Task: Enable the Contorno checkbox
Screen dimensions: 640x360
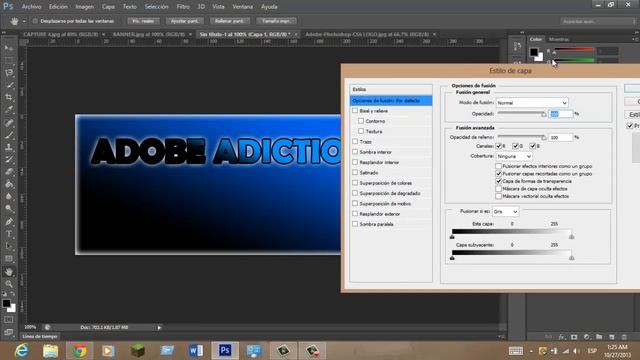Action: point(361,121)
